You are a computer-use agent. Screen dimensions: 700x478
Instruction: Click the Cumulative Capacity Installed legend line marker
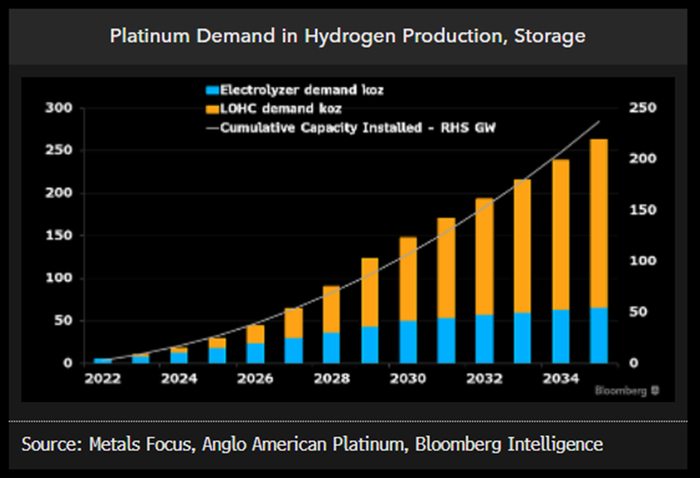212,128
